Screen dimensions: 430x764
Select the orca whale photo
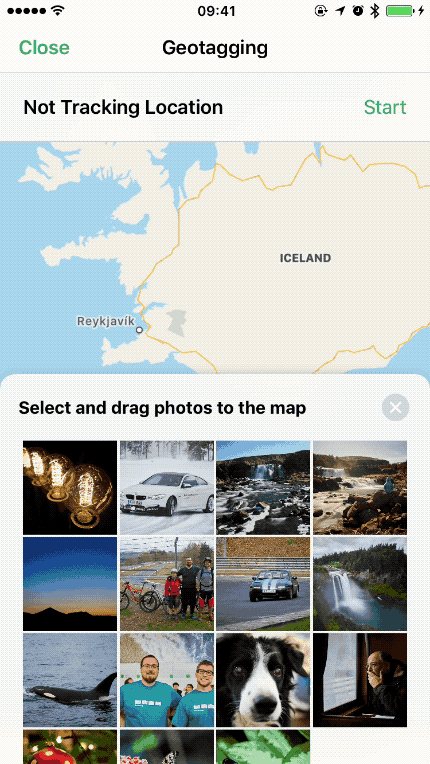click(x=70, y=680)
